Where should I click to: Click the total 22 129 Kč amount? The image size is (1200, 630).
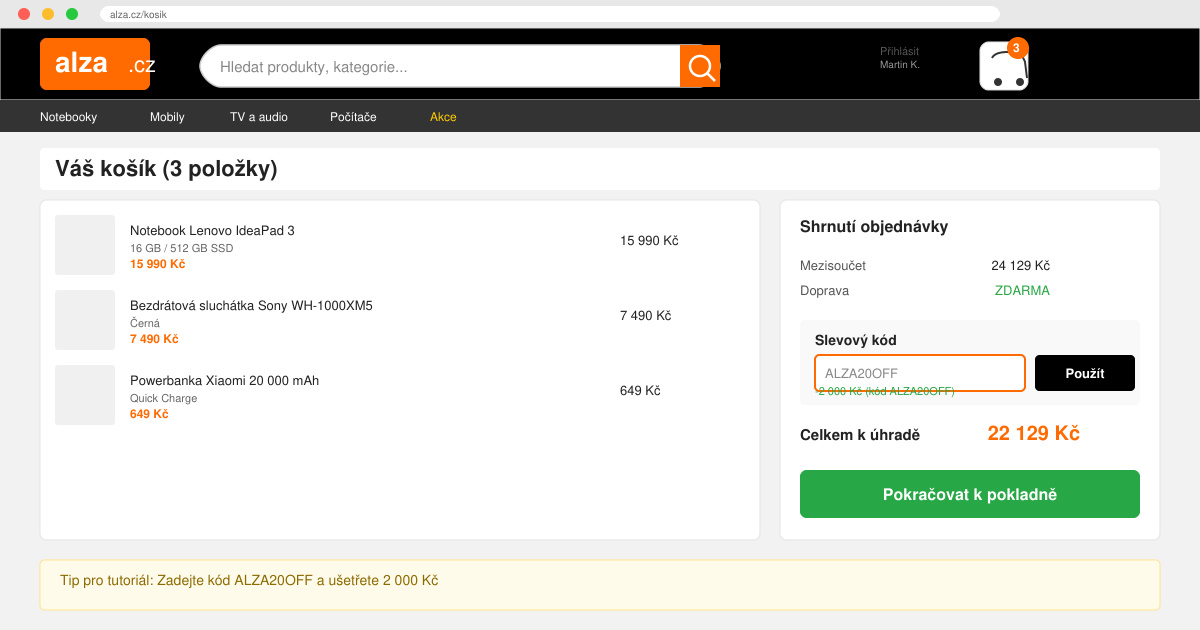pos(1033,433)
